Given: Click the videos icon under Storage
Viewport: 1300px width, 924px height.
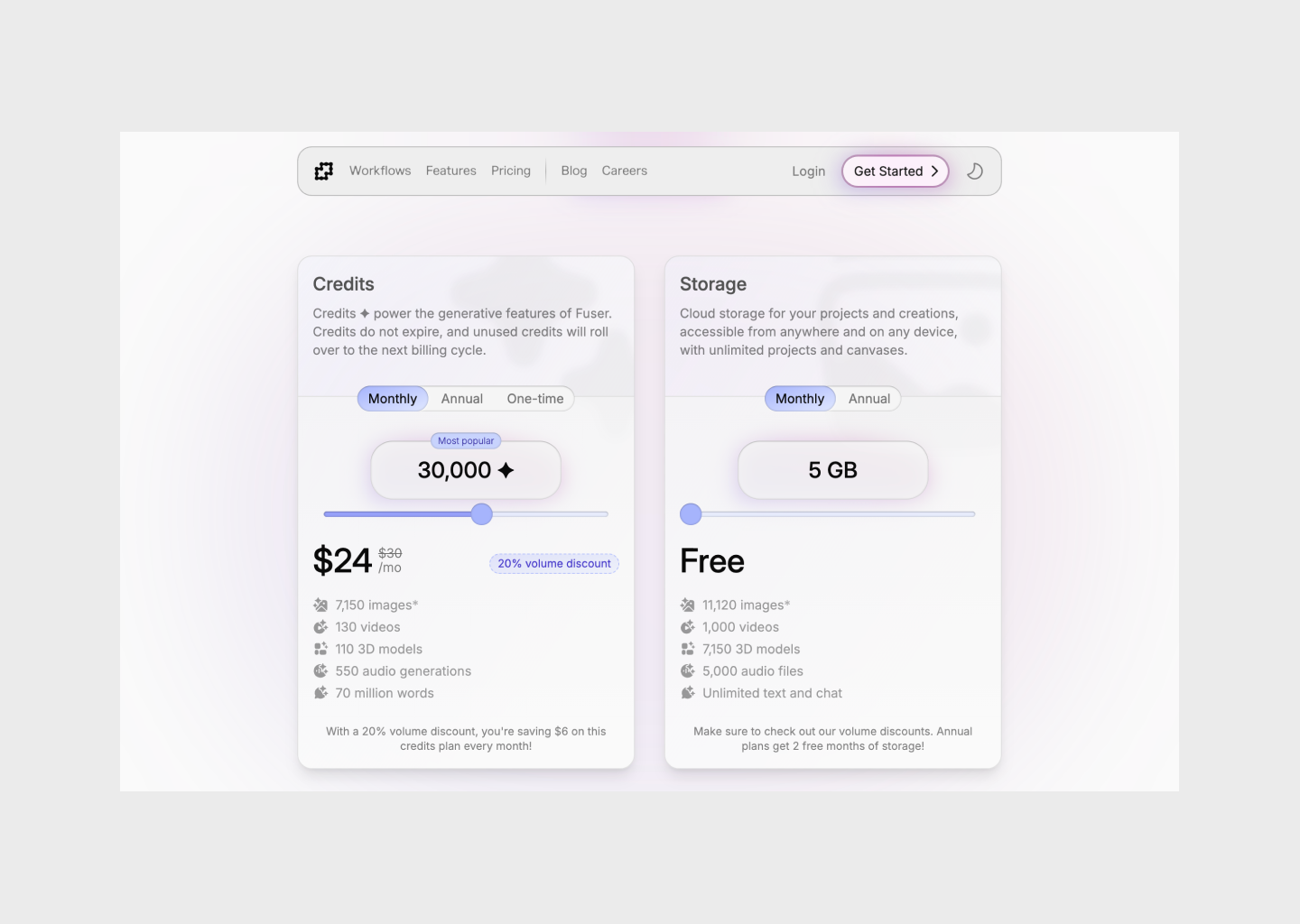Looking at the screenshot, I should click(688, 627).
